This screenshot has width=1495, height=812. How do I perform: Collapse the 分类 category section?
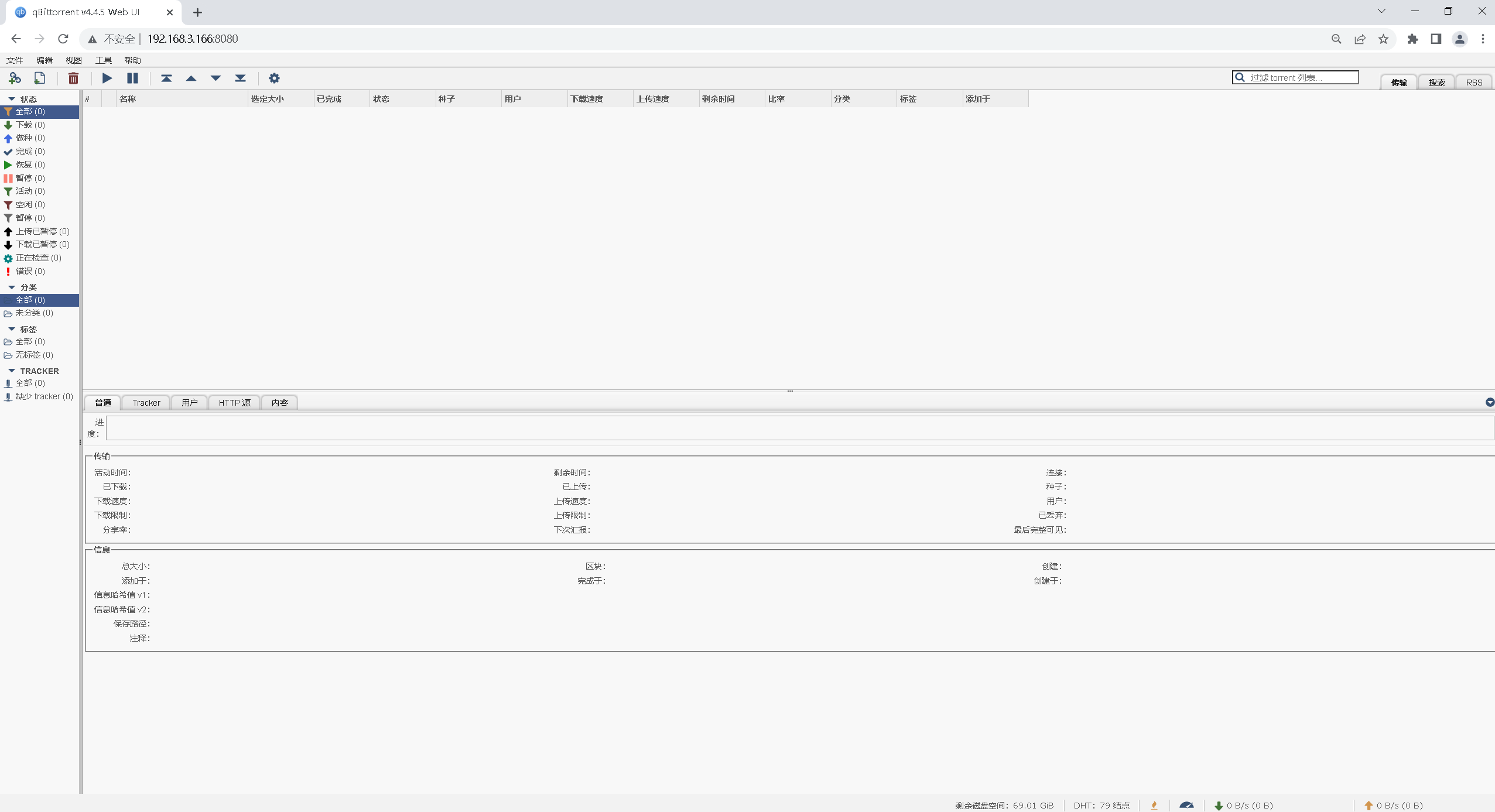coord(12,287)
